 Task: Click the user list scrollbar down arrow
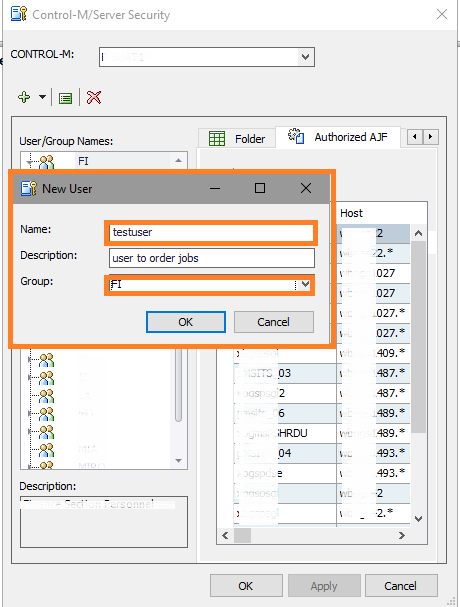click(179, 460)
